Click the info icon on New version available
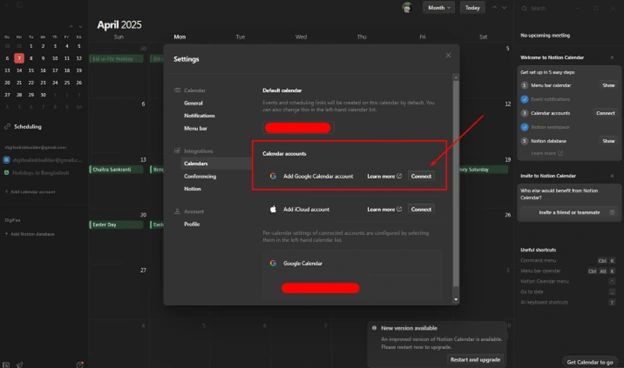624x368 pixels. coord(374,328)
